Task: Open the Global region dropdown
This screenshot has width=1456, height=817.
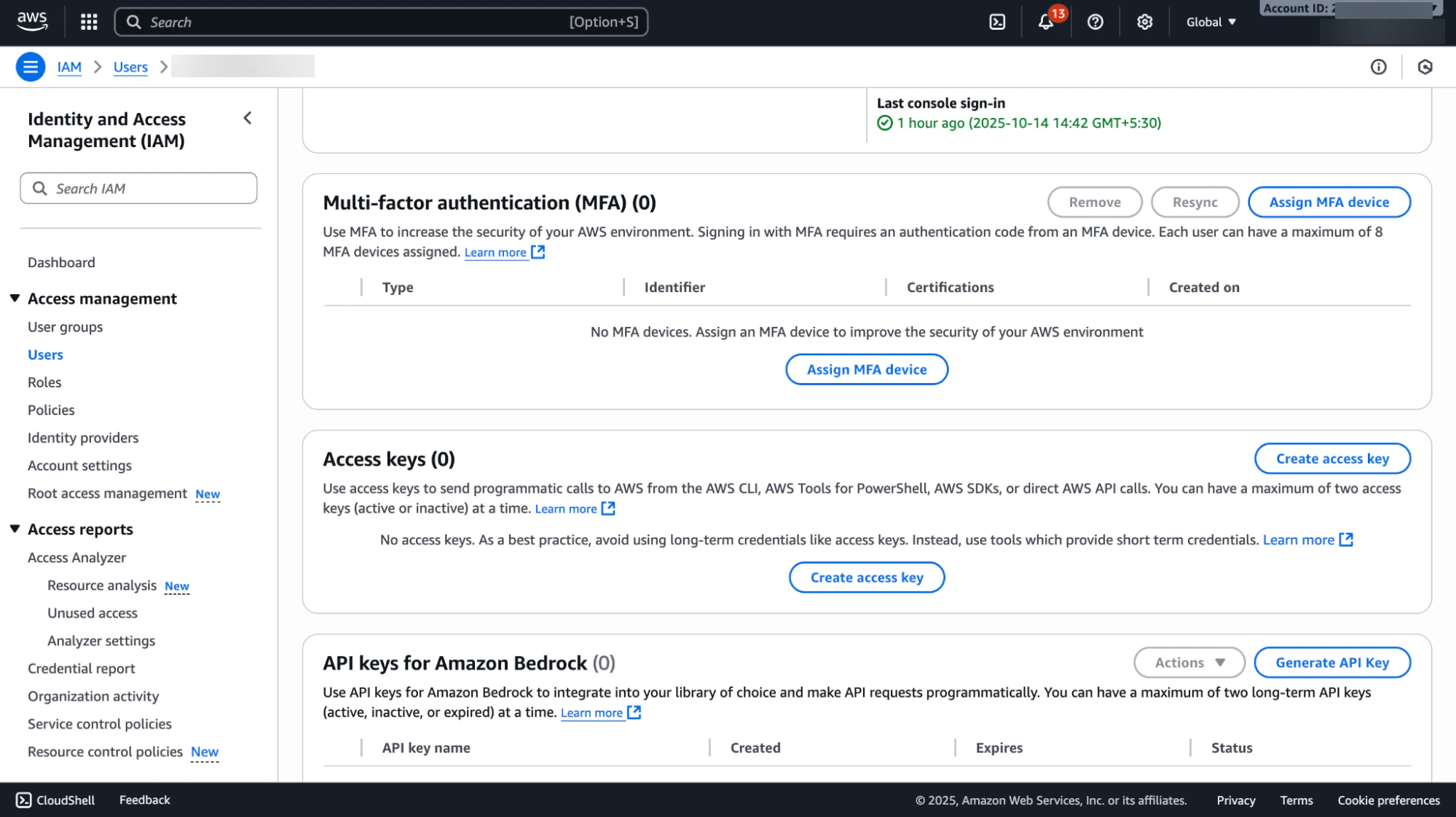Action: point(1210,22)
